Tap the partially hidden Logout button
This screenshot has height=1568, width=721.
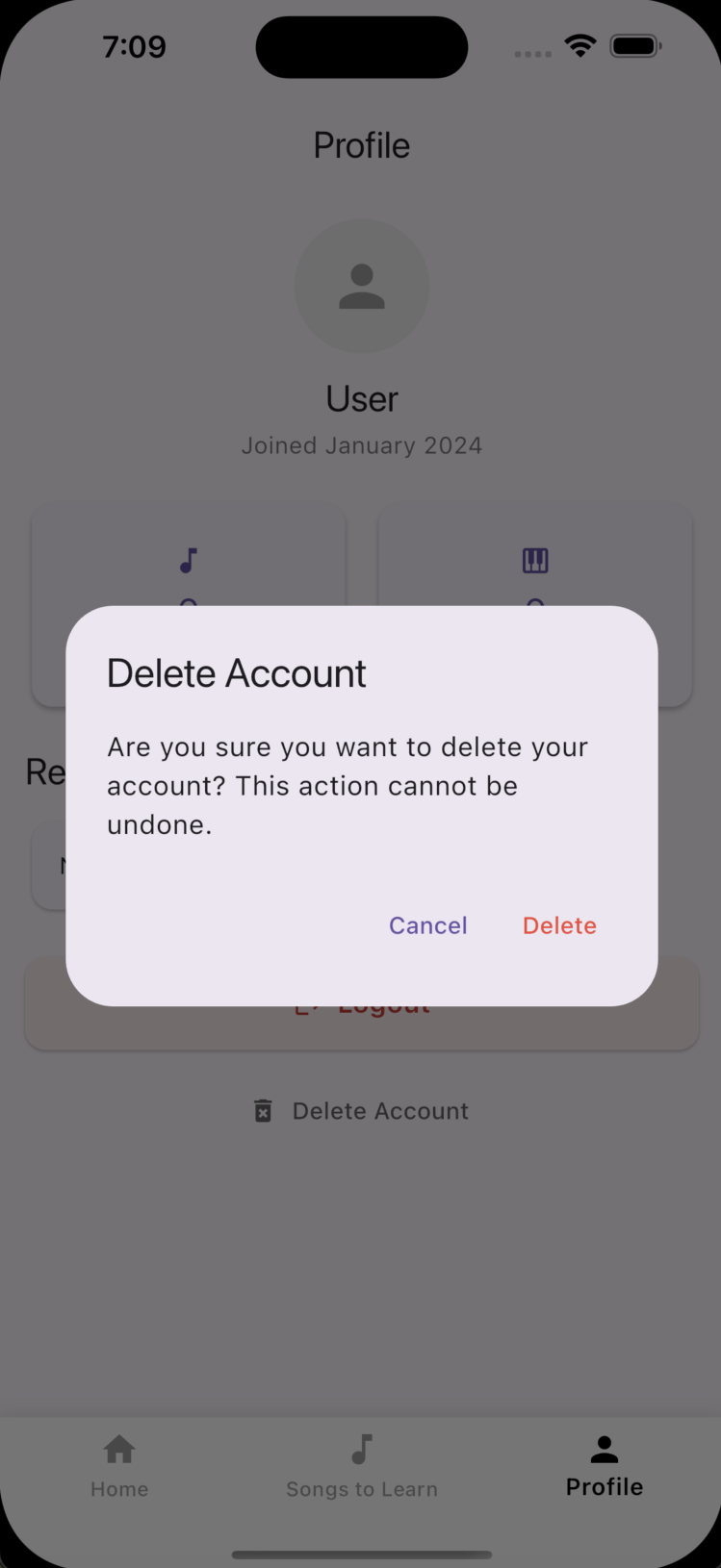pos(362,1027)
